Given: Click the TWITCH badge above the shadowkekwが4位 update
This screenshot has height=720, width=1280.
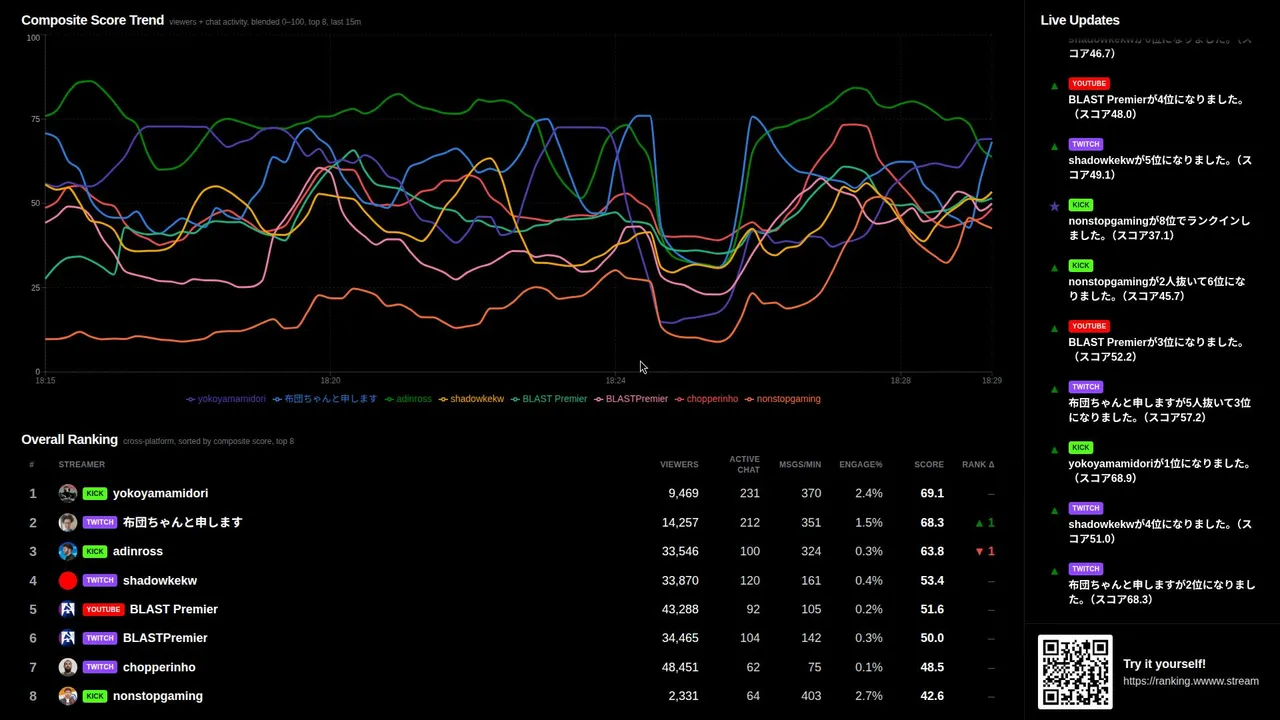Looking at the screenshot, I should 1086,508.
